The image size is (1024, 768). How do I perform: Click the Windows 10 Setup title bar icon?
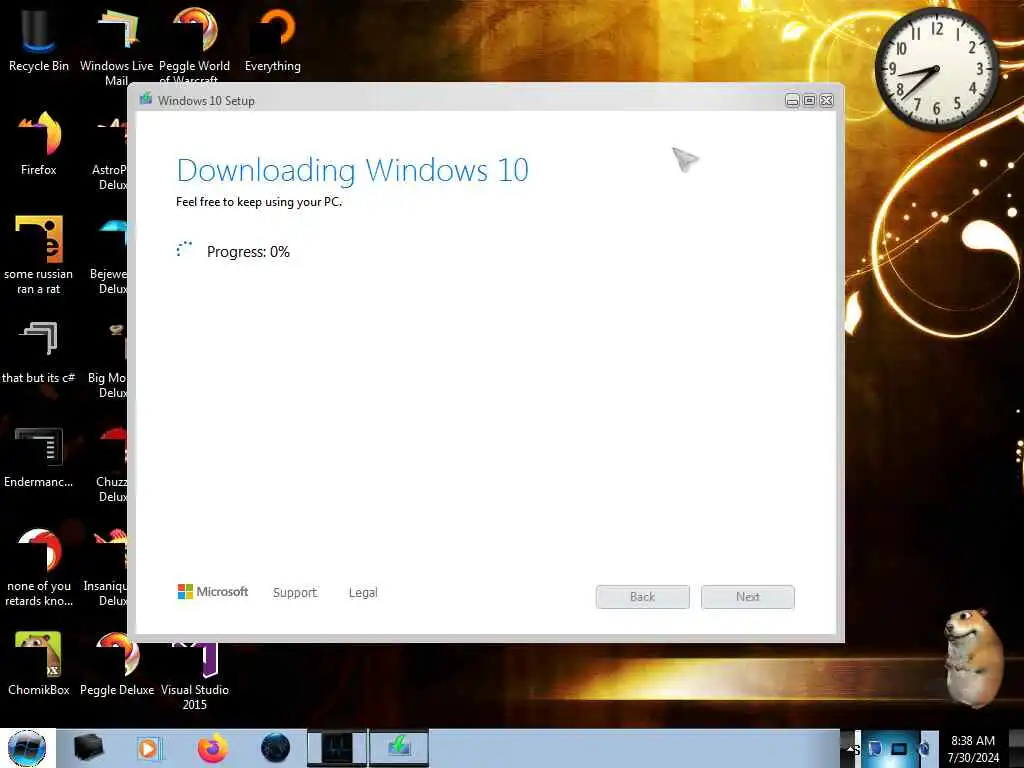[146, 99]
